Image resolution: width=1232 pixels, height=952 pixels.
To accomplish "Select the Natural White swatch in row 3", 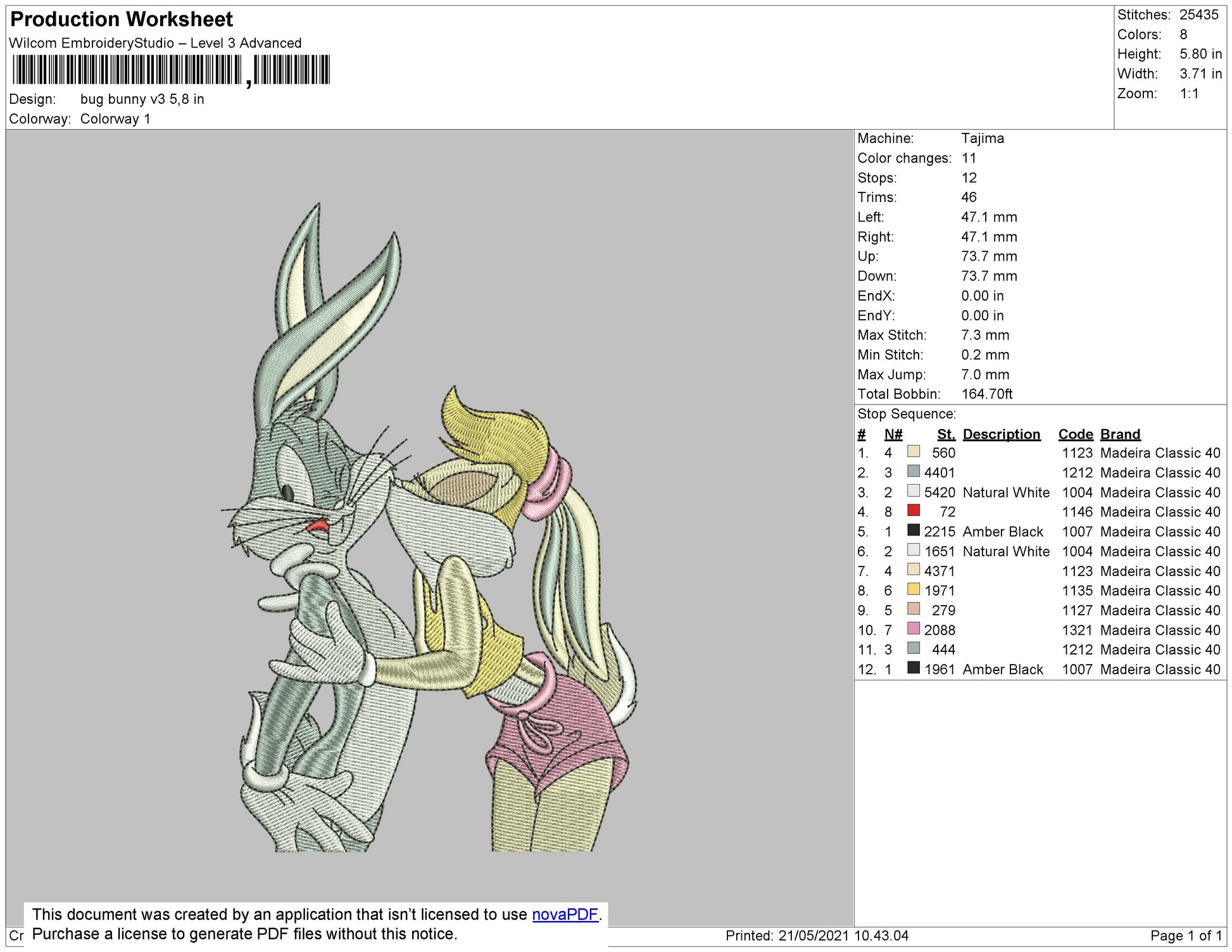I will [x=914, y=491].
